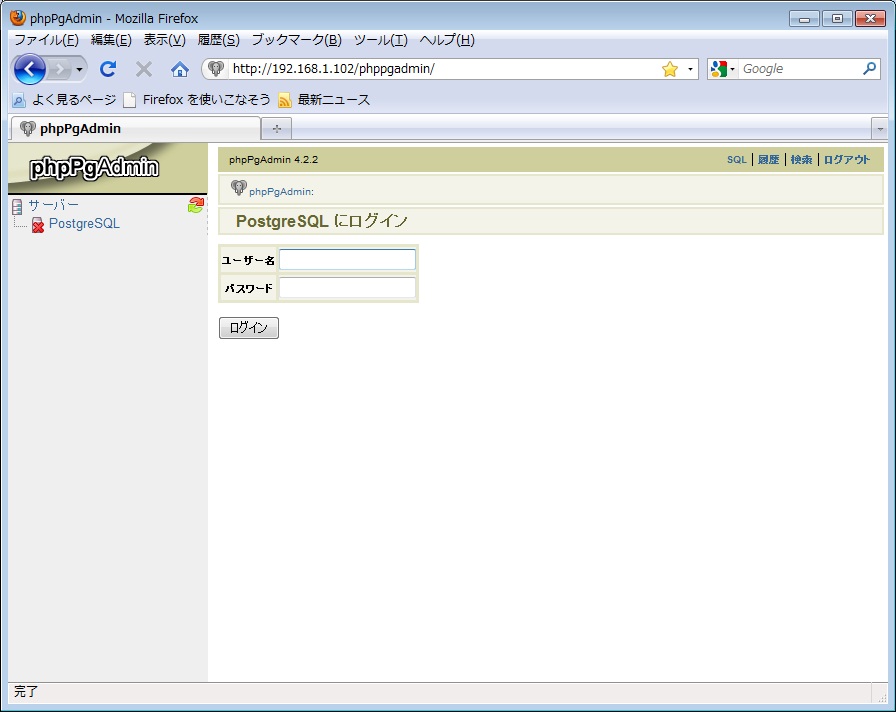
Task: Focus the パスワード input field
Action: [347, 287]
